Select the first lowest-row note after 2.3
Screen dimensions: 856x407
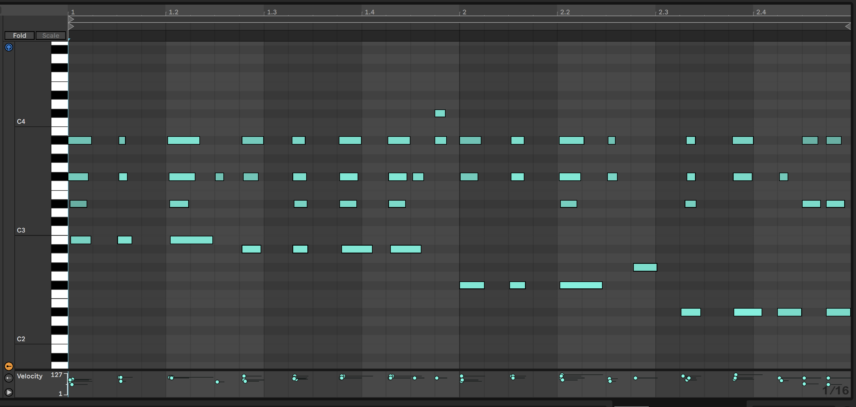(691, 313)
